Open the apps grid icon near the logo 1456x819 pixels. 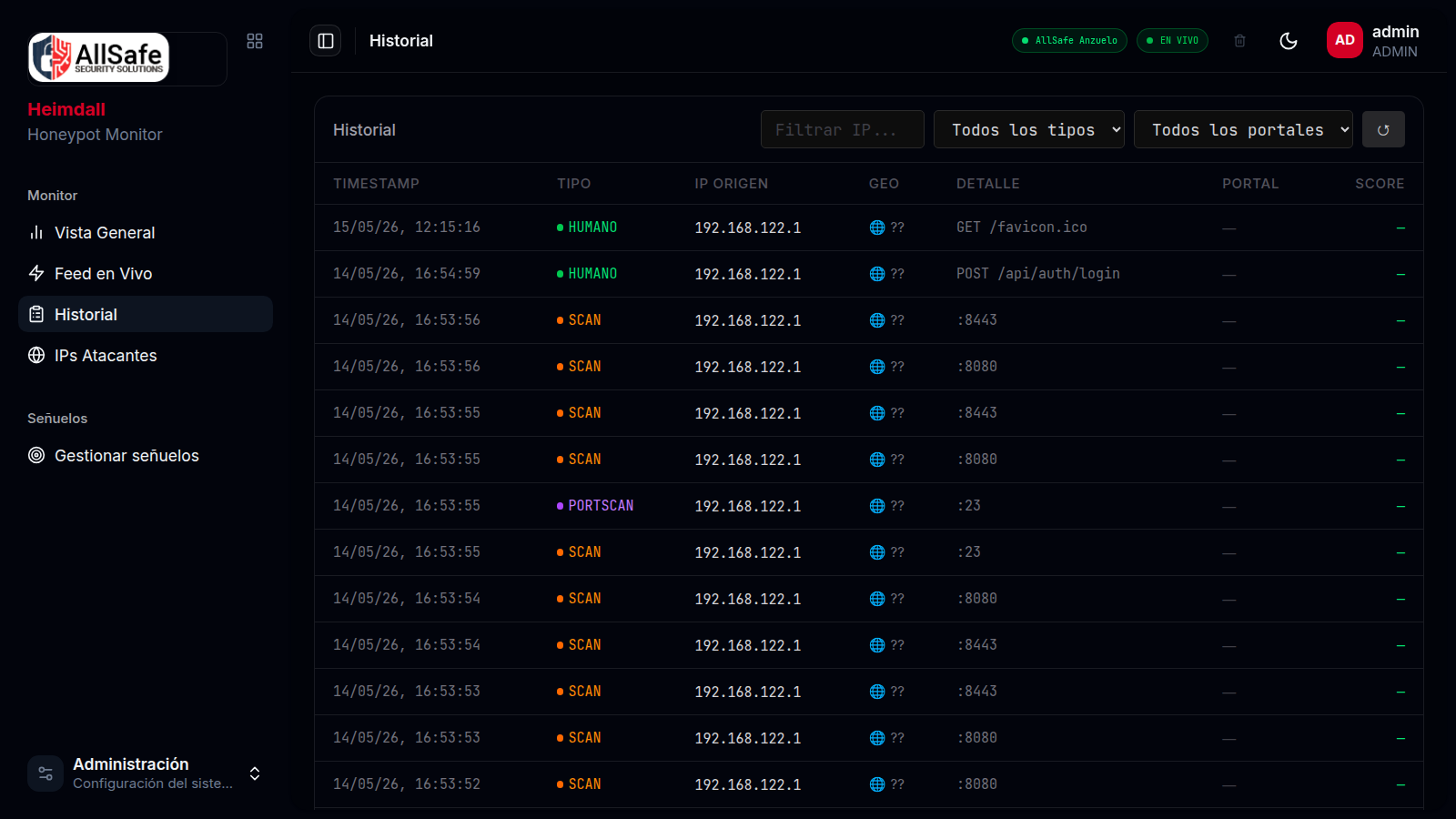[255, 41]
